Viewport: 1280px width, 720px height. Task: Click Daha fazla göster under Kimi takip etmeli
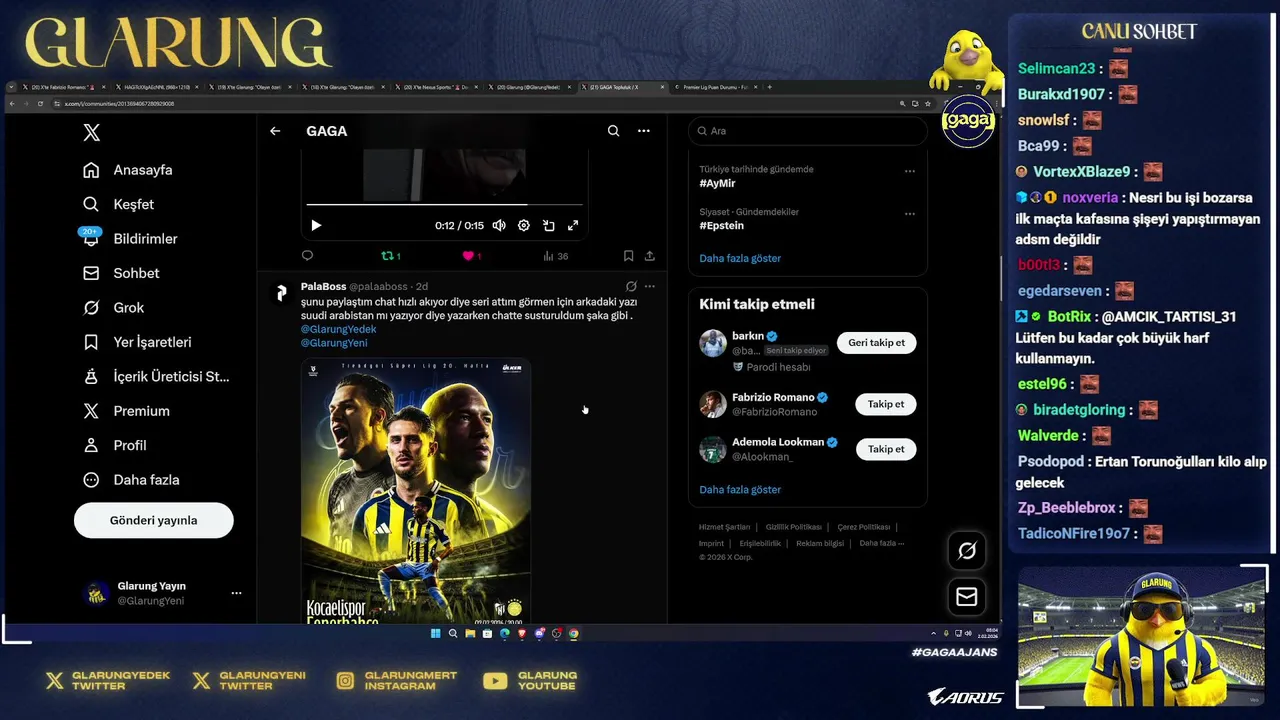(740, 490)
